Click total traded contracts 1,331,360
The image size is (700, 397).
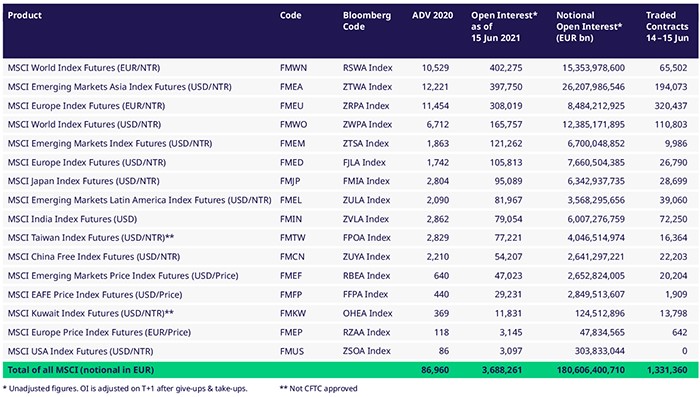click(x=667, y=370)
